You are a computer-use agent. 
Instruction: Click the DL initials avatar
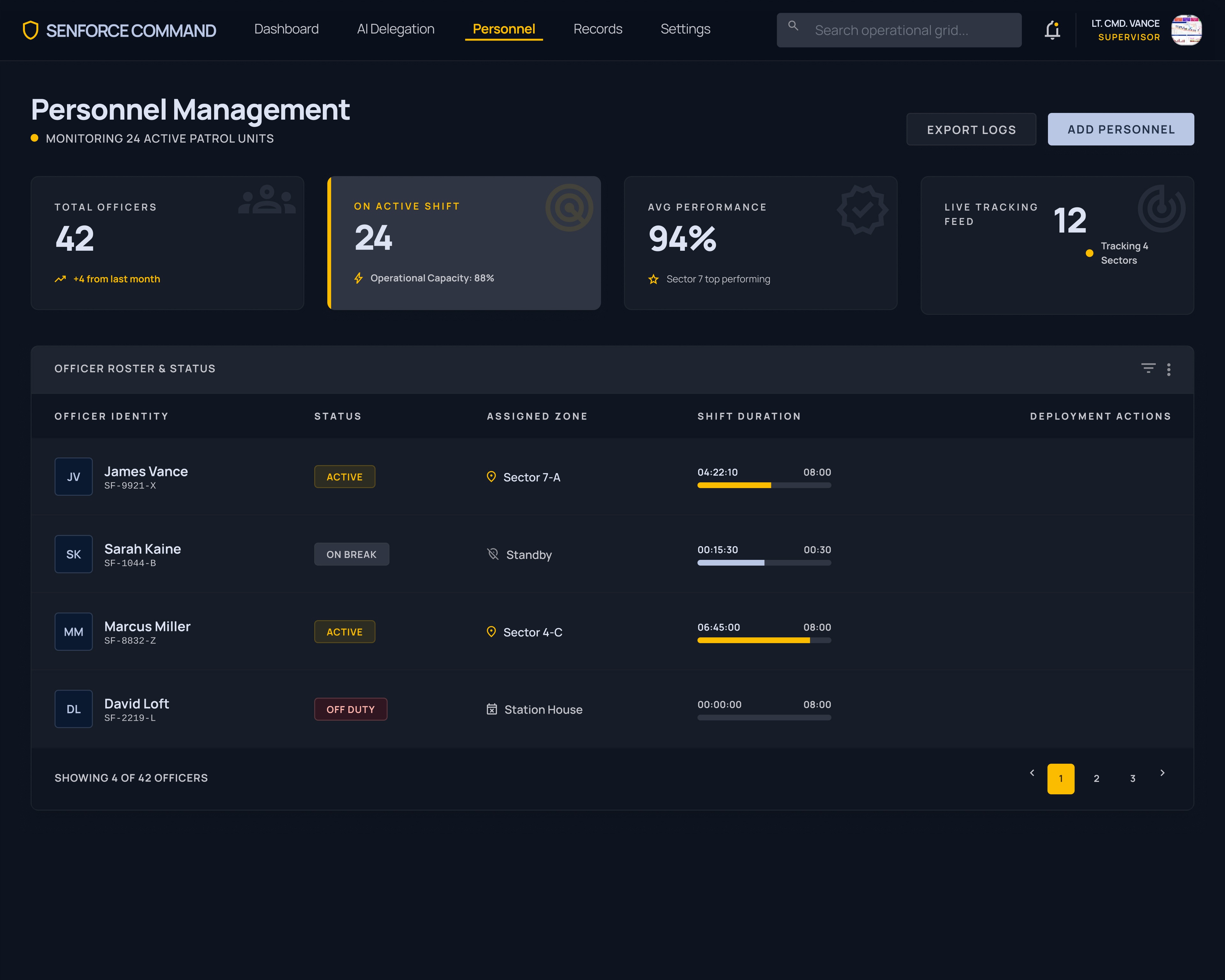click(73, 709)
